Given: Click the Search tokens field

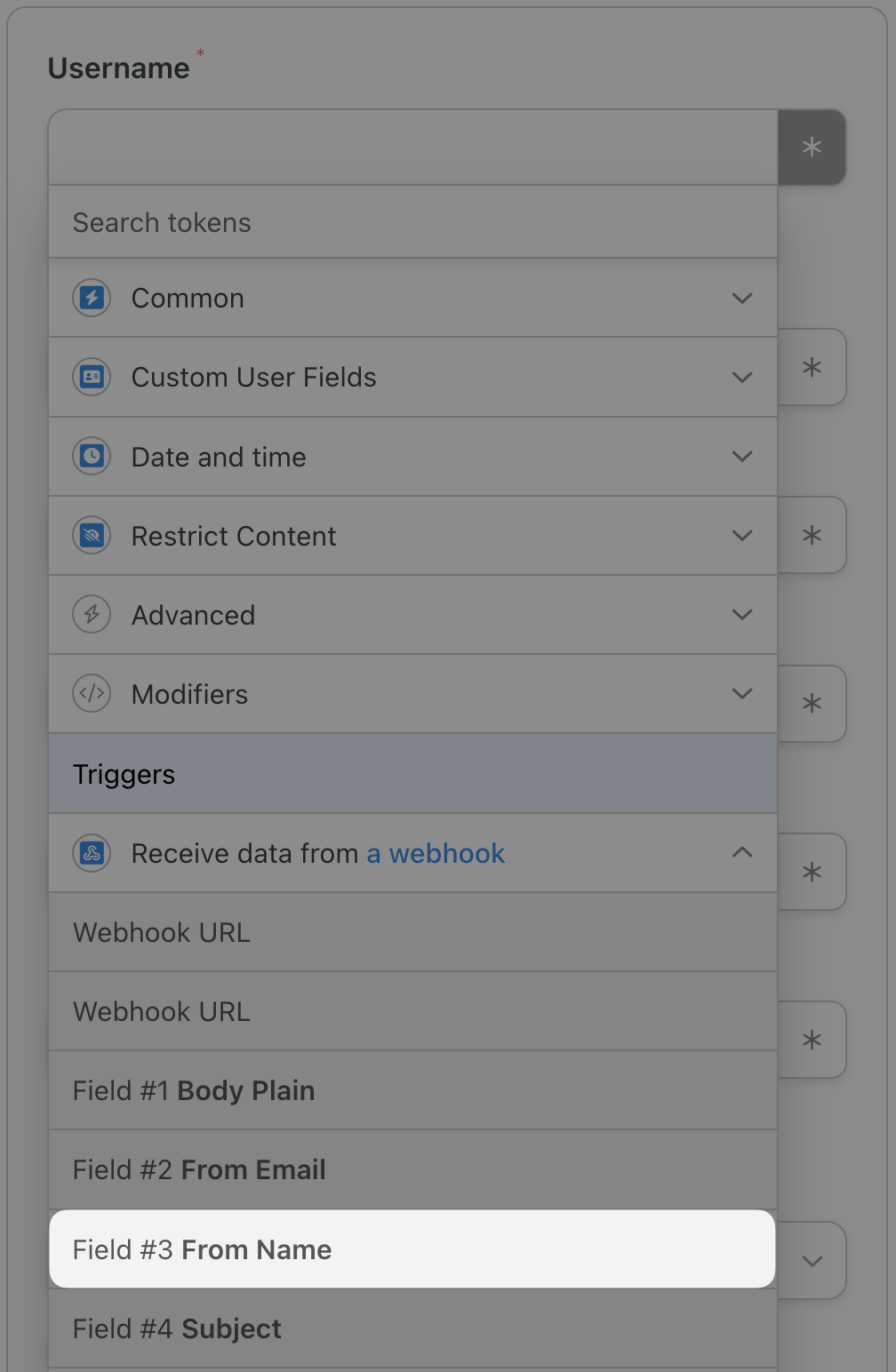Looking at the screenshot, I should (x=412, y=222).
